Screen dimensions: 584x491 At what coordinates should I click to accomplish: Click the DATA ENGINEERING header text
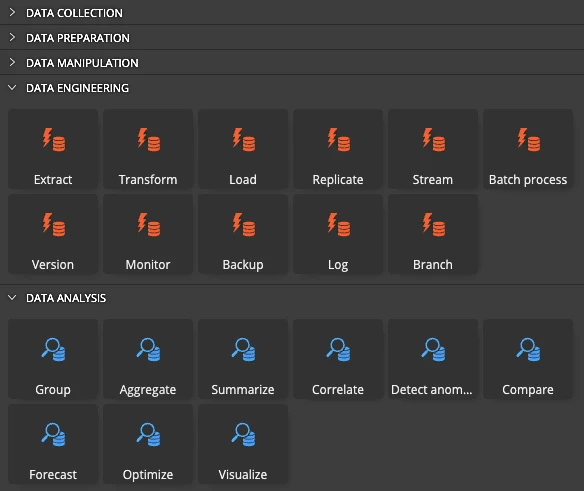[77, 88]
